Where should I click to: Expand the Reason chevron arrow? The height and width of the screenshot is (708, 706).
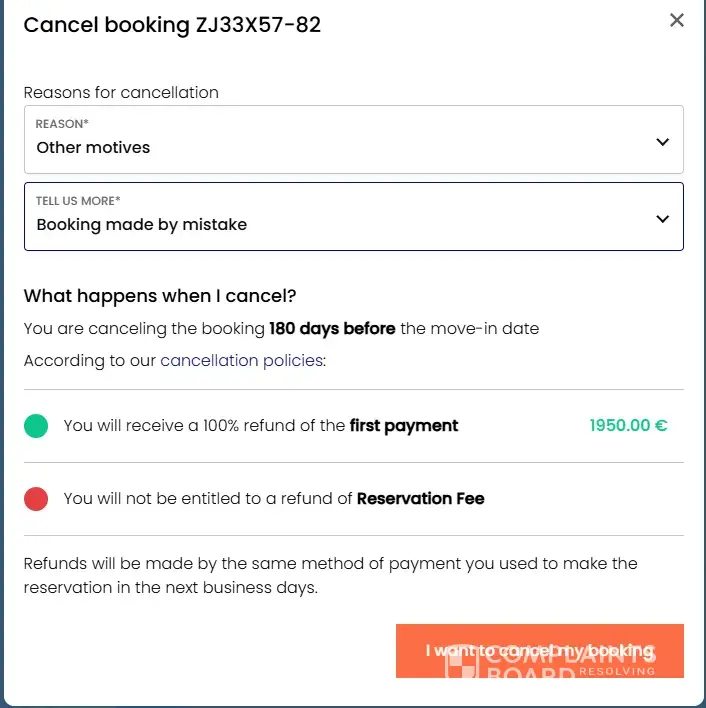[662, 142]
